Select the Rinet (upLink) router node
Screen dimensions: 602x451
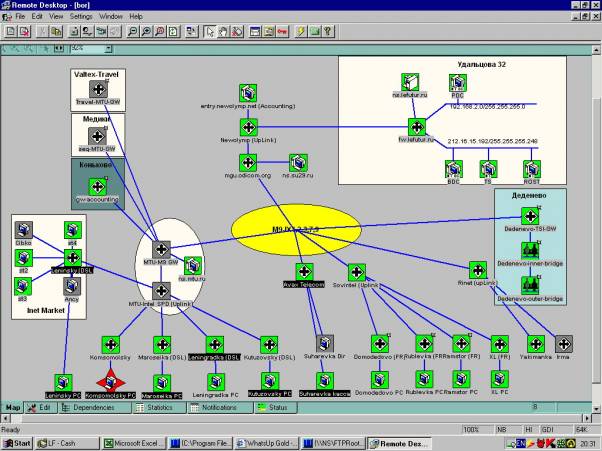[478, 271]
